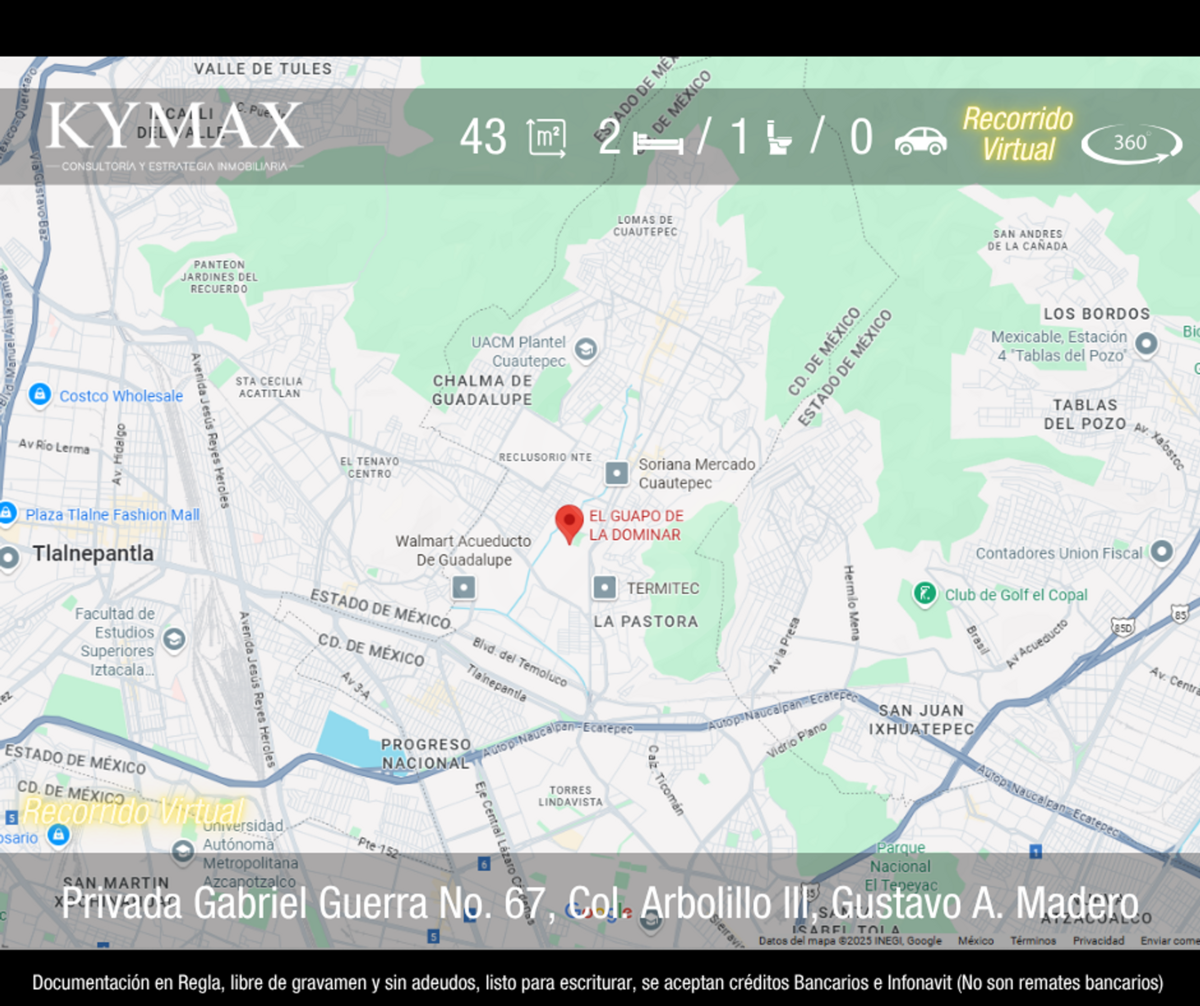Select the VALLE DE TULES label

pyautogui.click(x=263, y=68)
